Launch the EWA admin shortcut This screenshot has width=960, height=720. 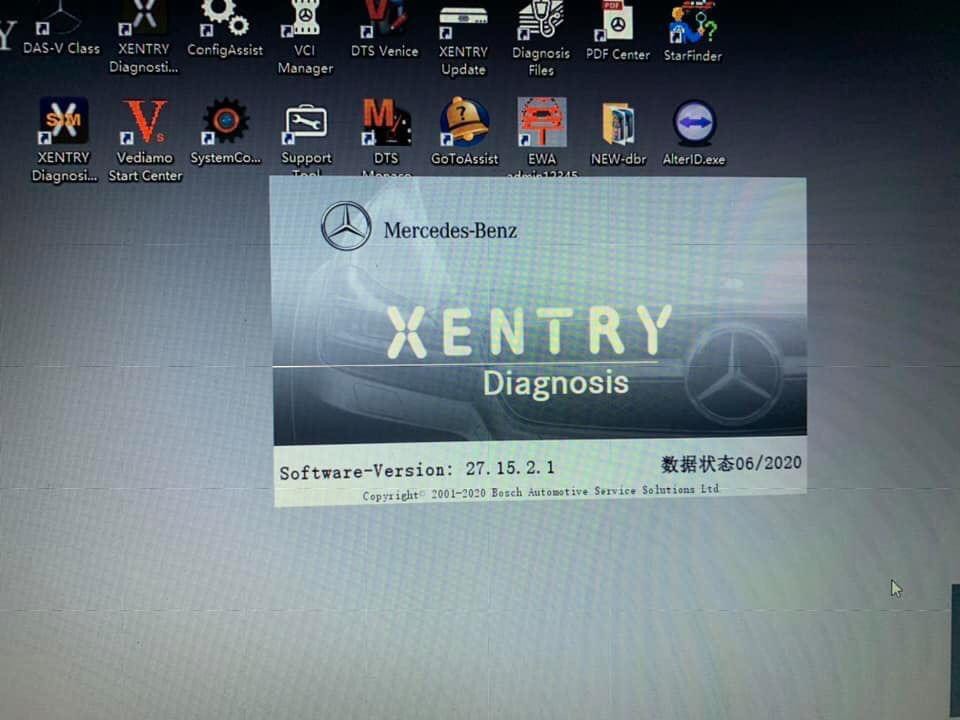point(542,138)
